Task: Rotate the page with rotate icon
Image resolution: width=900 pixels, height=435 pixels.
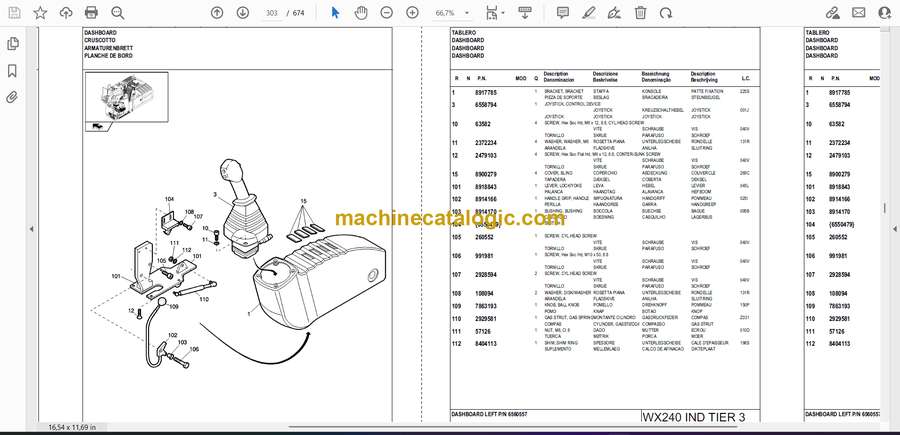Action: [x=666, y=13]
